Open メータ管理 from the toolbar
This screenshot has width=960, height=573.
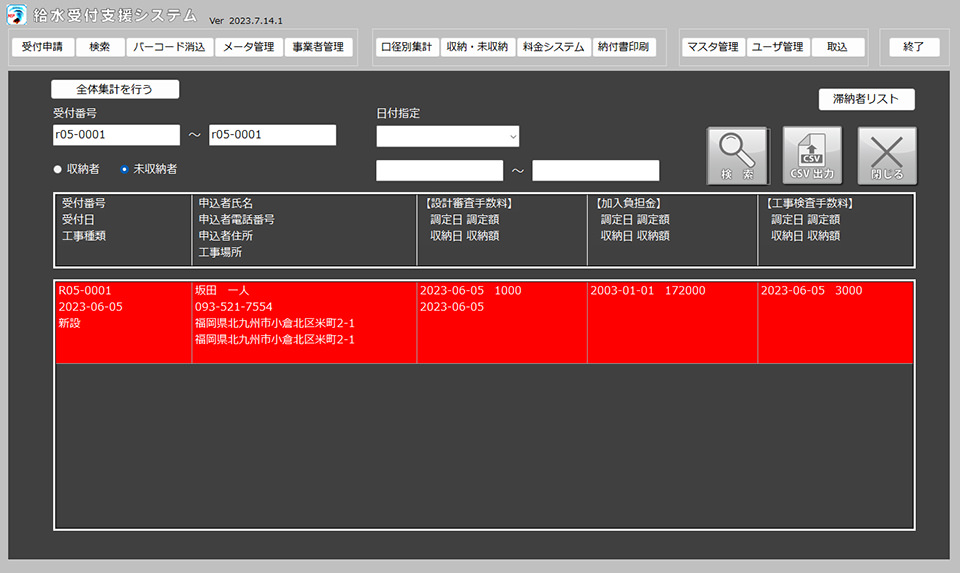click(249, 47)
